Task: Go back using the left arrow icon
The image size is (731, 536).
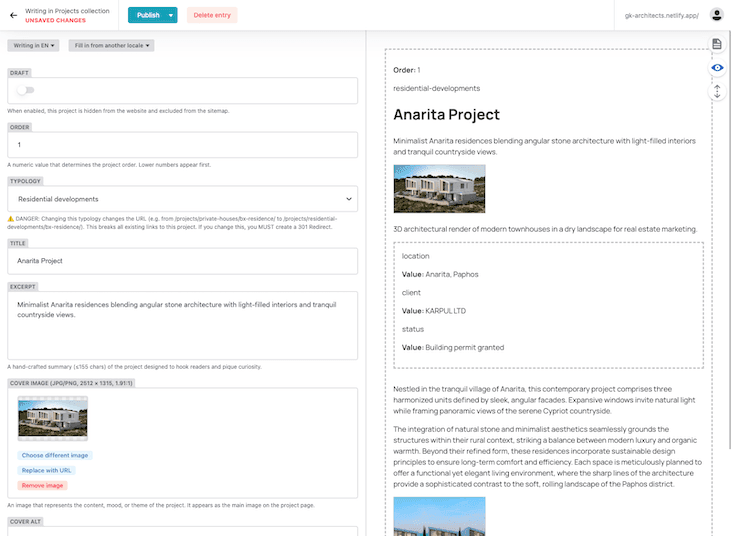Action: 14,15
